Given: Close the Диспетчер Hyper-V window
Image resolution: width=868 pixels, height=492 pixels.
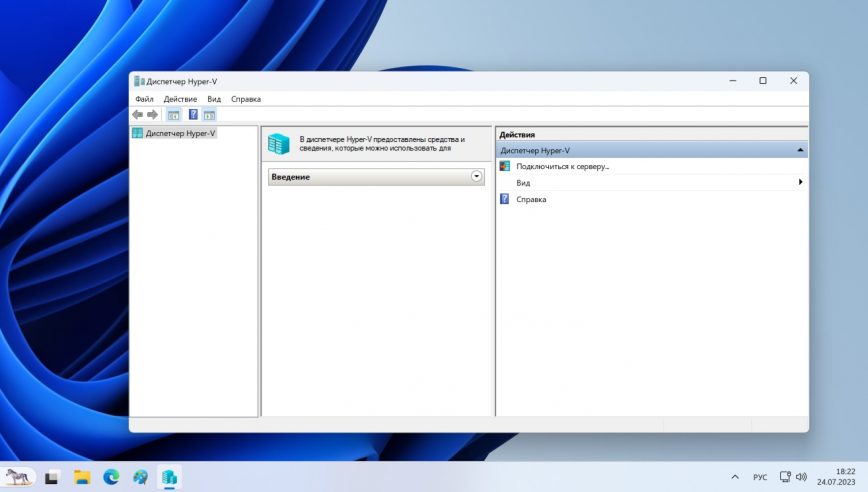Looking at the screenshot, I should [793, 81].
